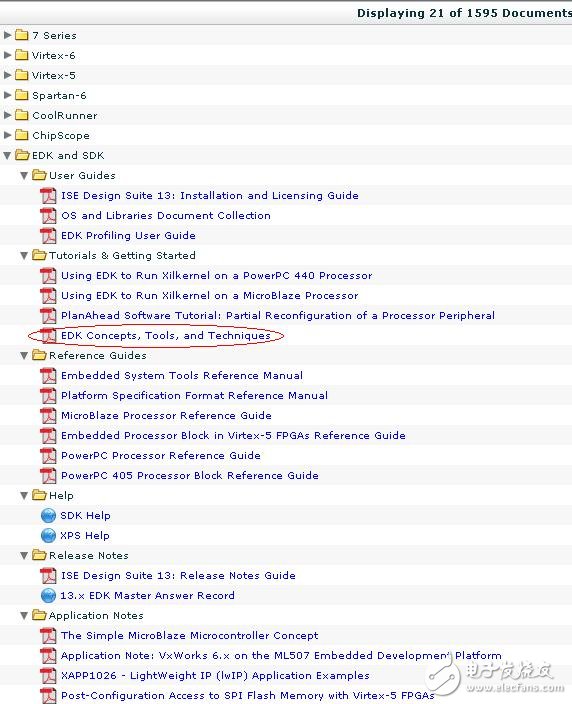Open Embedded System Tools Reference Manual
The image size is (572, 704).
pyautogui.click(x=182, y=376)
